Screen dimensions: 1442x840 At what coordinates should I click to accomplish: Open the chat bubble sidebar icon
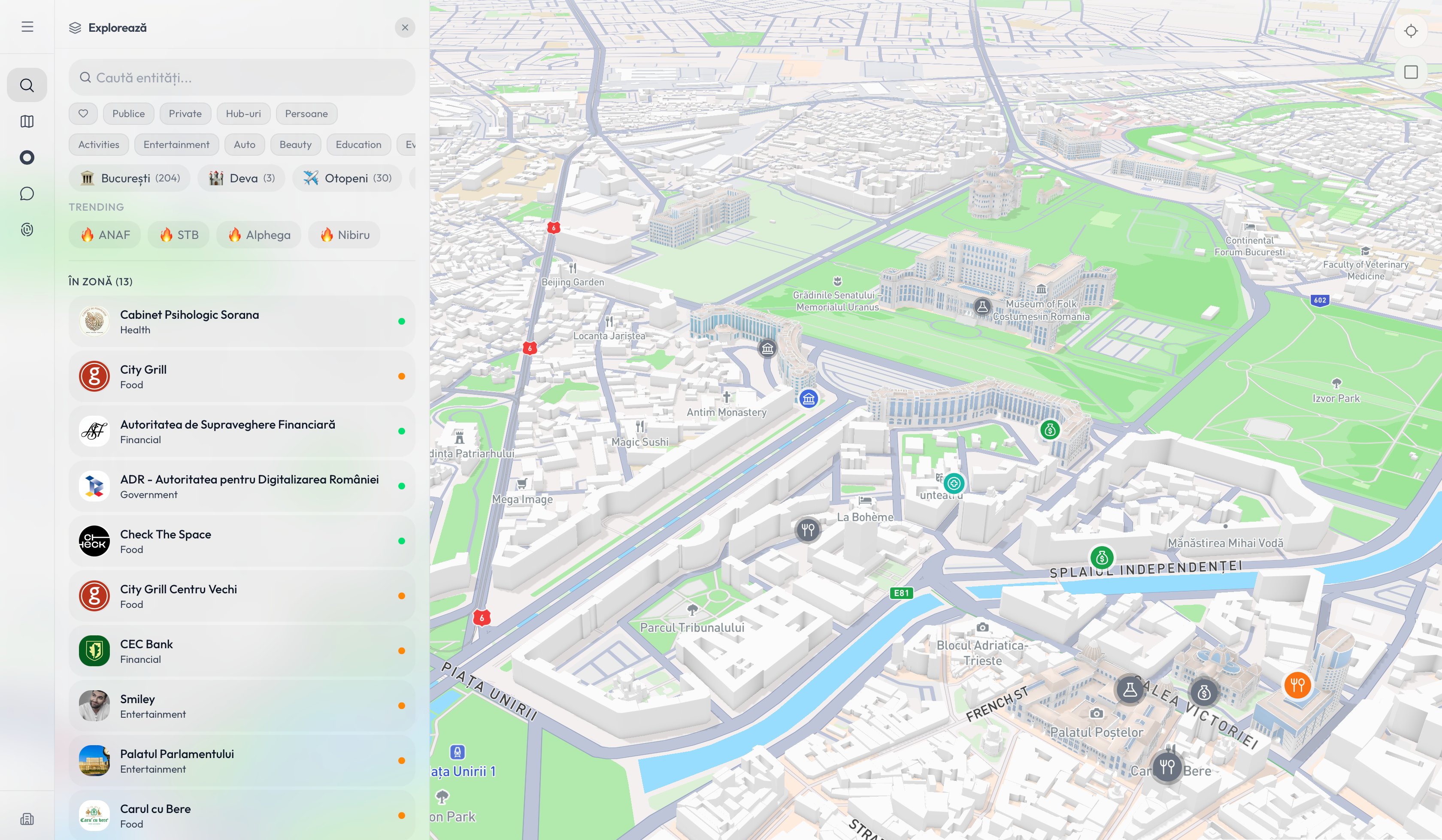coord(27,193)
